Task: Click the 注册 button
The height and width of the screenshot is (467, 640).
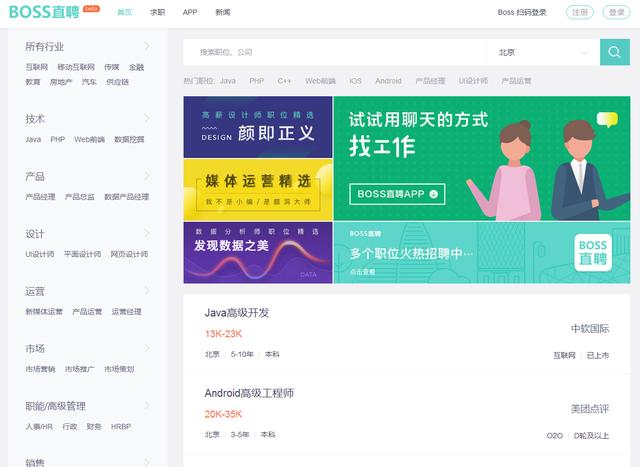Action: click(x=580, y=12)
